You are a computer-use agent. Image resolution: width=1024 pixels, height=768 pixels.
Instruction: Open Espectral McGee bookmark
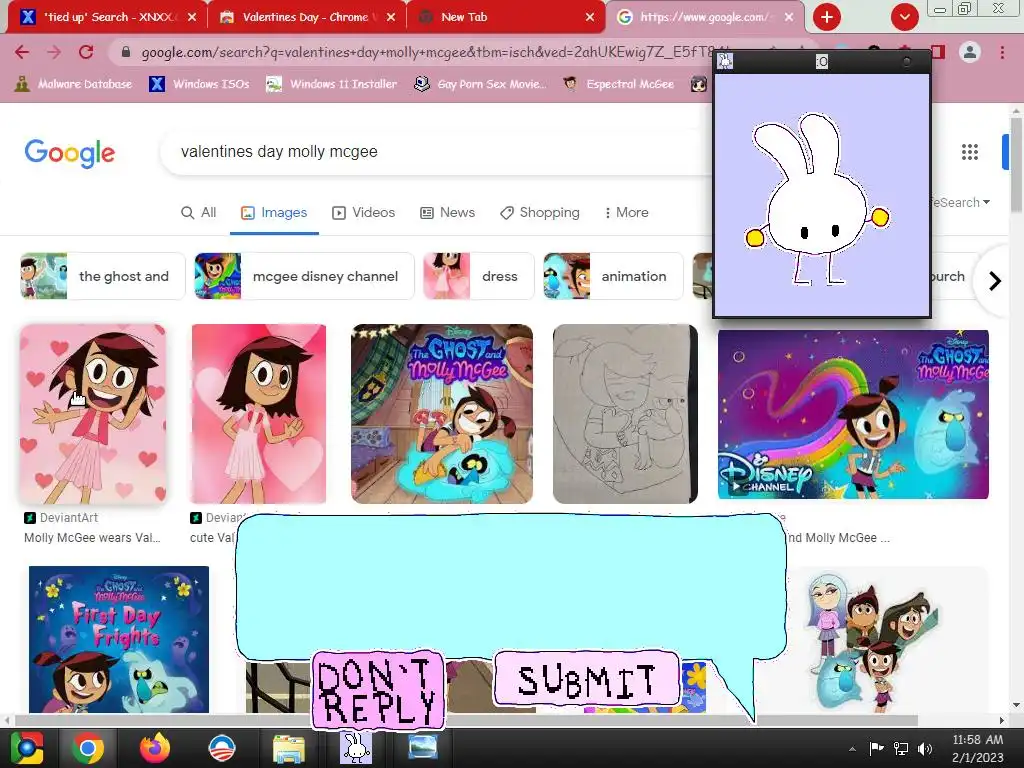click(x=618, y=84)
